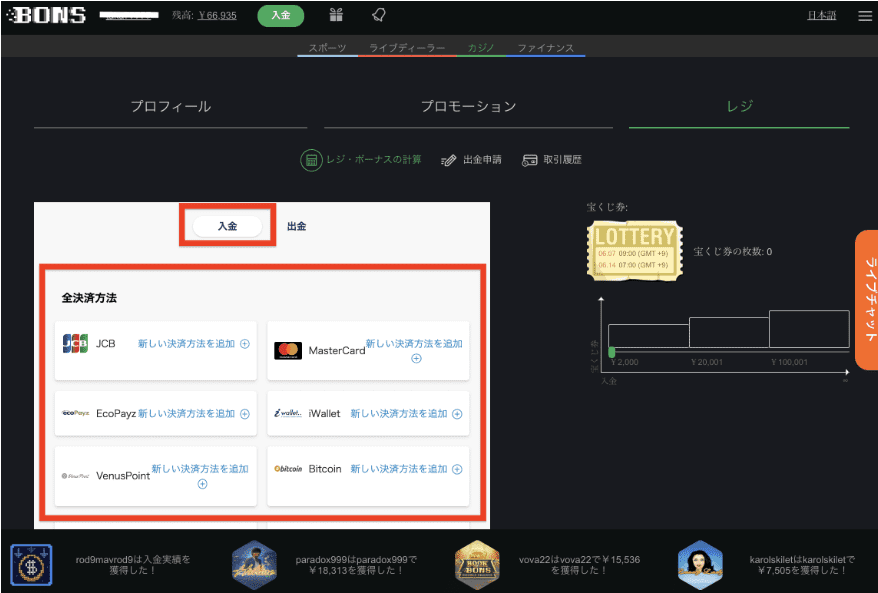The width and height of the screenshot is (878, 593).
Task: Select the 入金 toggle in the cashier panel
Action: (x=227, y=226)
